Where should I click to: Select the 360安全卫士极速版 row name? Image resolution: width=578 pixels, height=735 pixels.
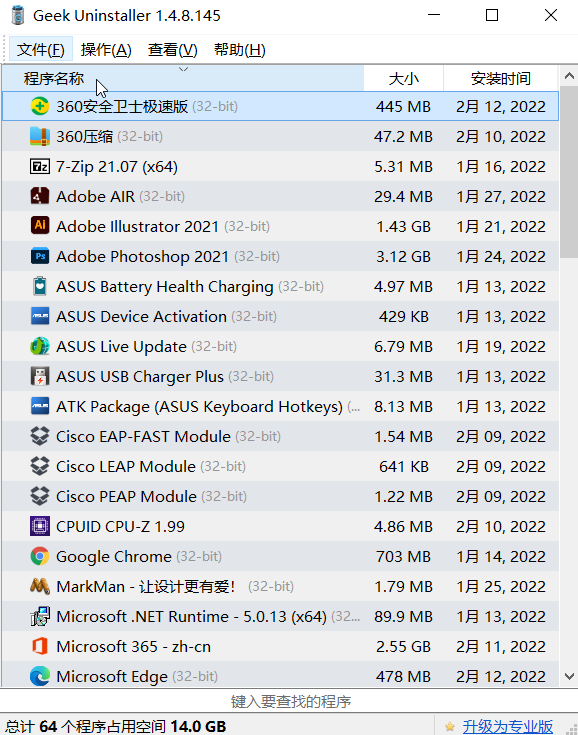tap(122, 106)
